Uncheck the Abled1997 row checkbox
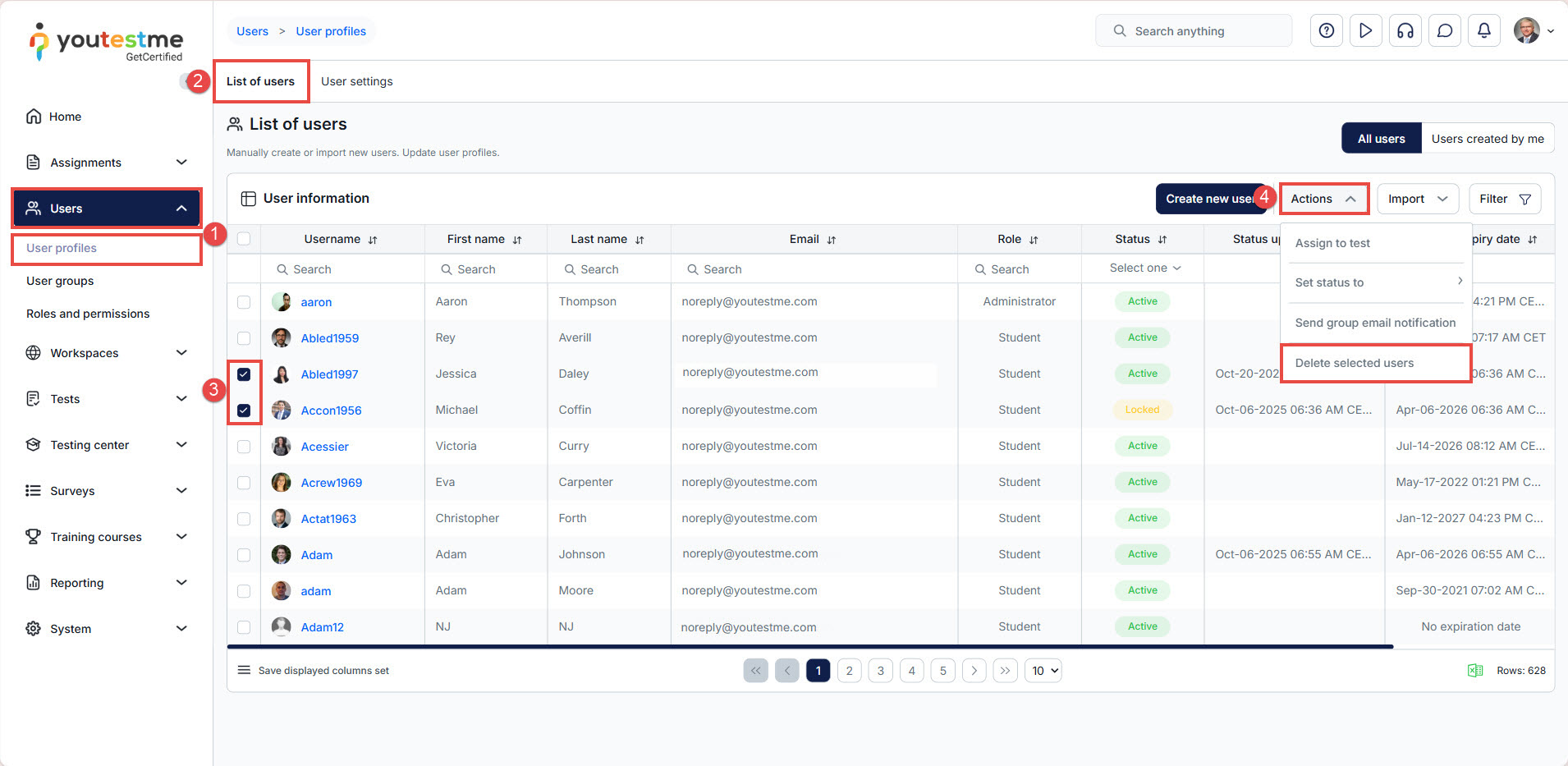The image size is (1568, 766). click(244, 374)
